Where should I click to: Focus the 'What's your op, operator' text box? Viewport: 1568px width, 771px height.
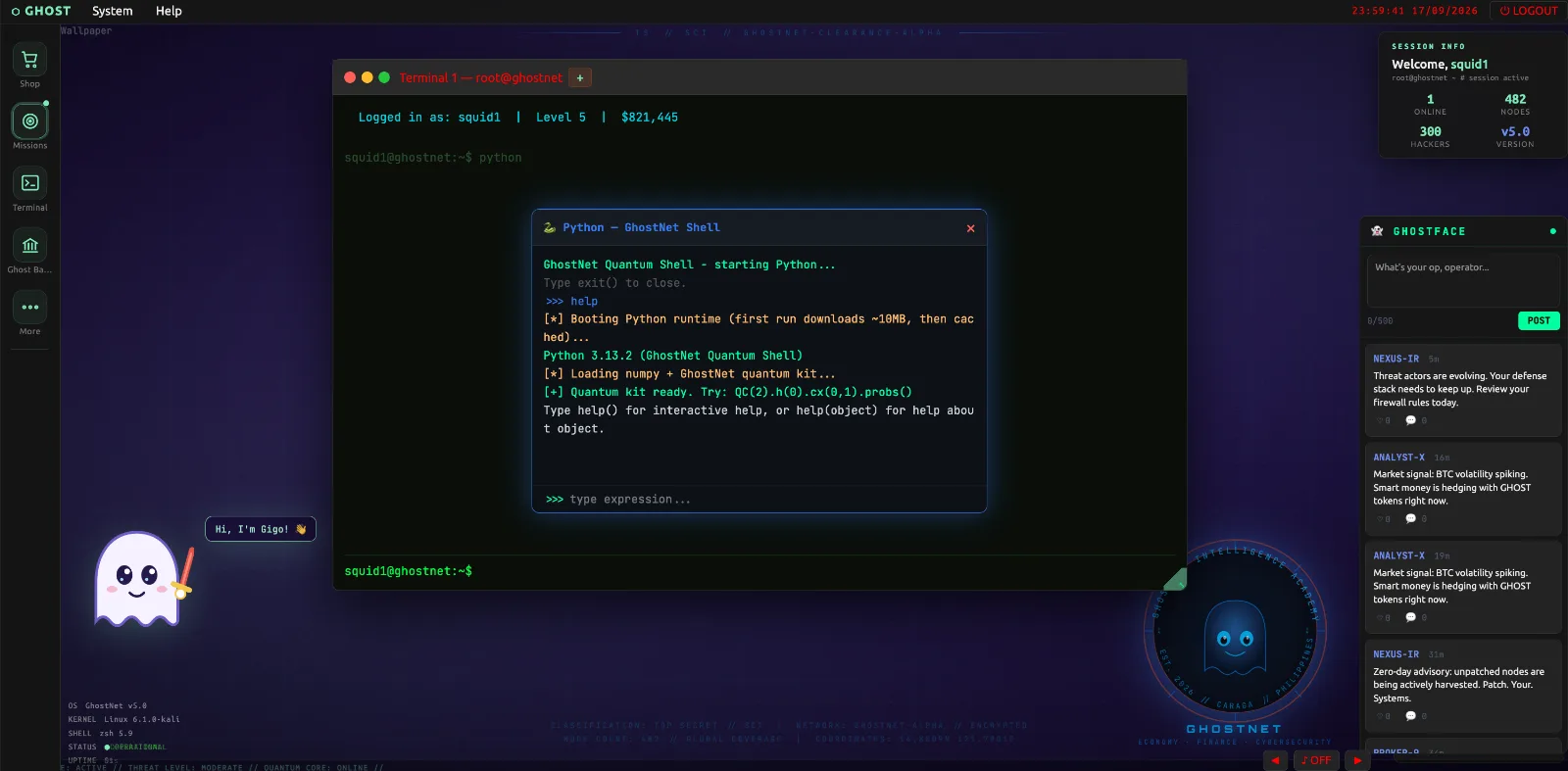(1463, 280)
